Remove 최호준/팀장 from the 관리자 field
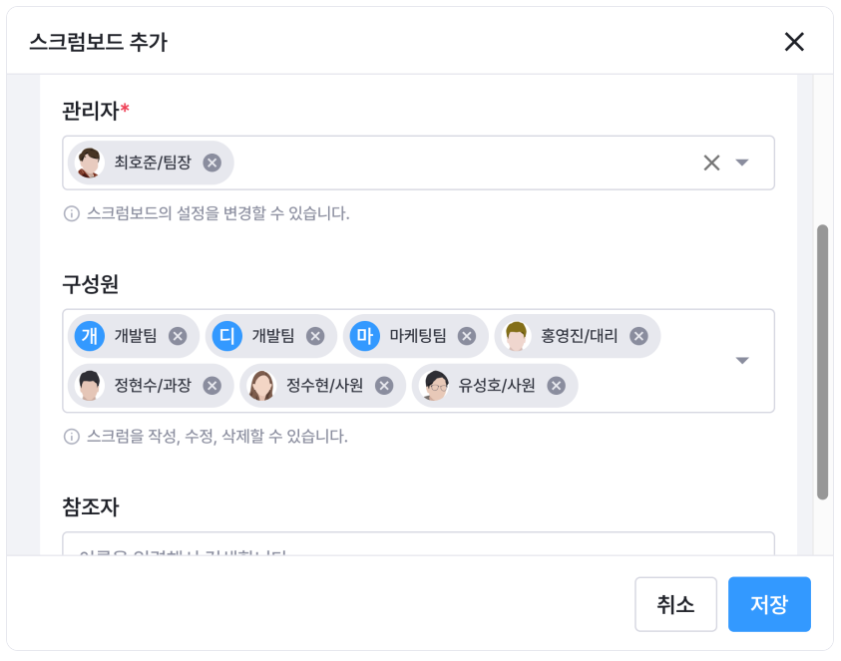Viewport: 841px width, 661px height. [x=212, y=163]
